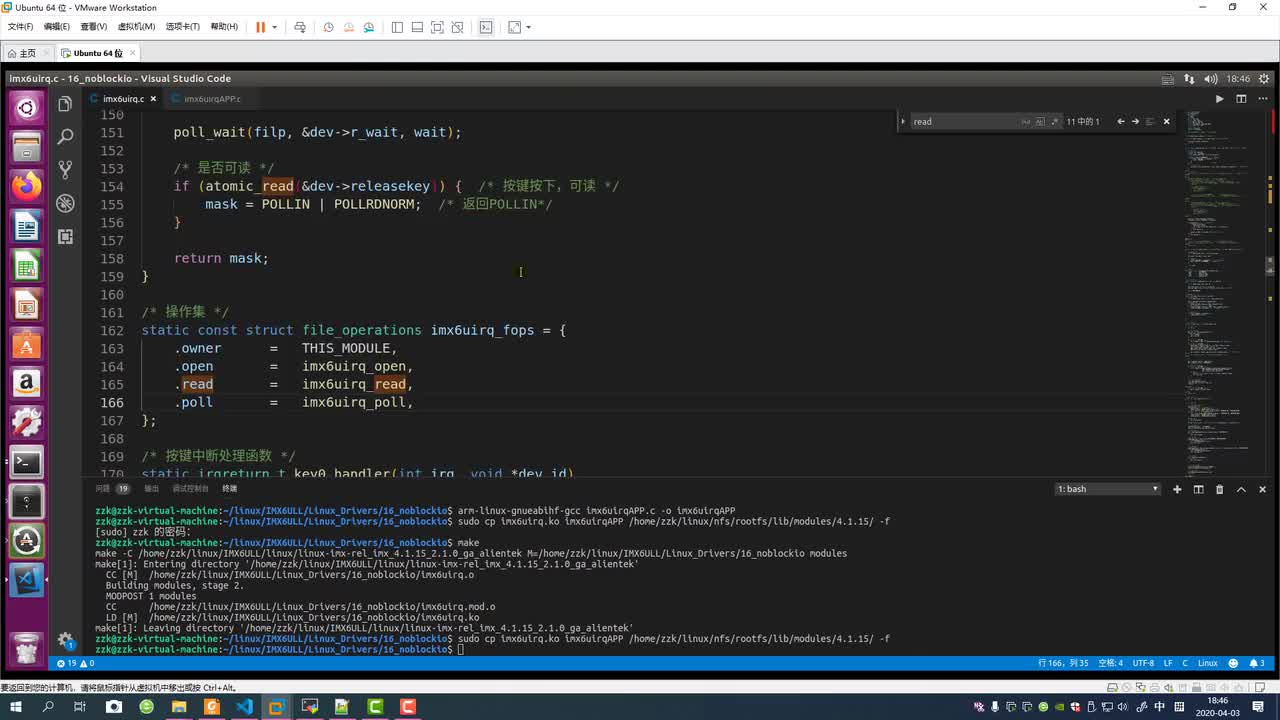Viewport: 1280px width, 720px height.
Task: Open VMware 文件(F) menu
Action: click(x=20, y=27)
